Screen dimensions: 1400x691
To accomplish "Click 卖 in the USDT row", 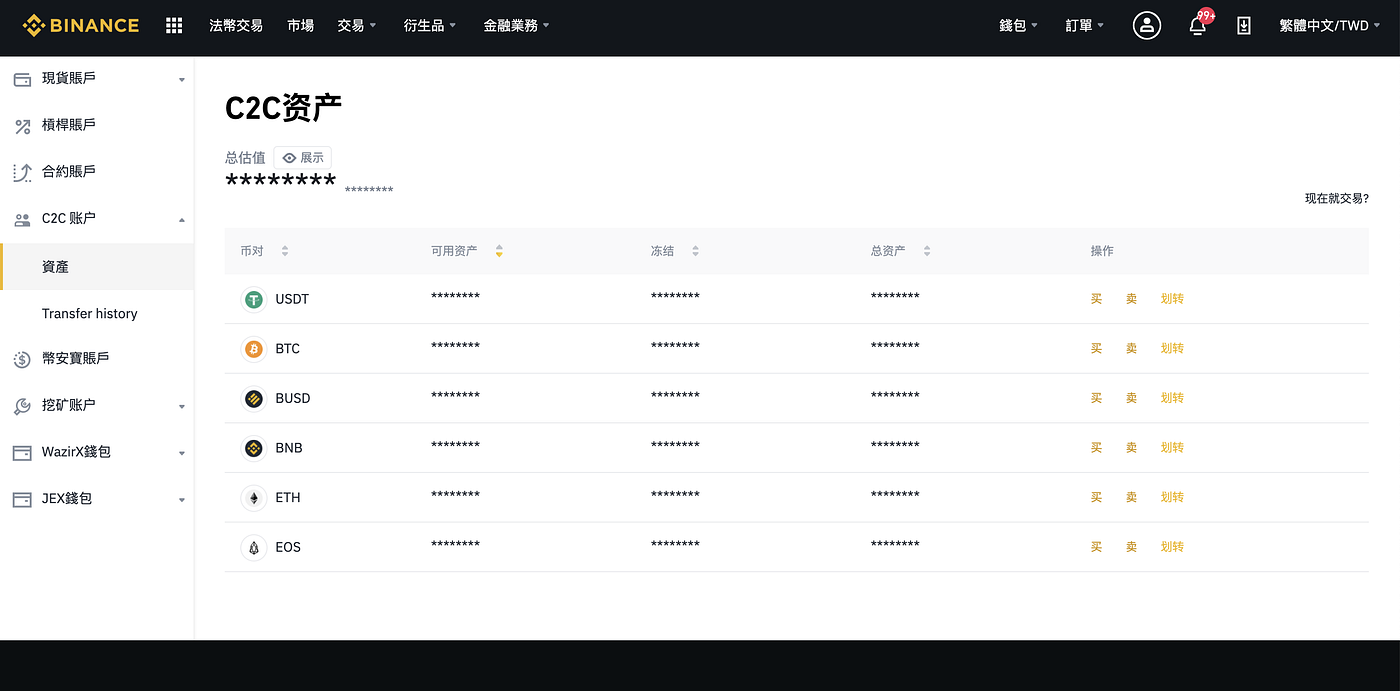I will click(1131, 299).
